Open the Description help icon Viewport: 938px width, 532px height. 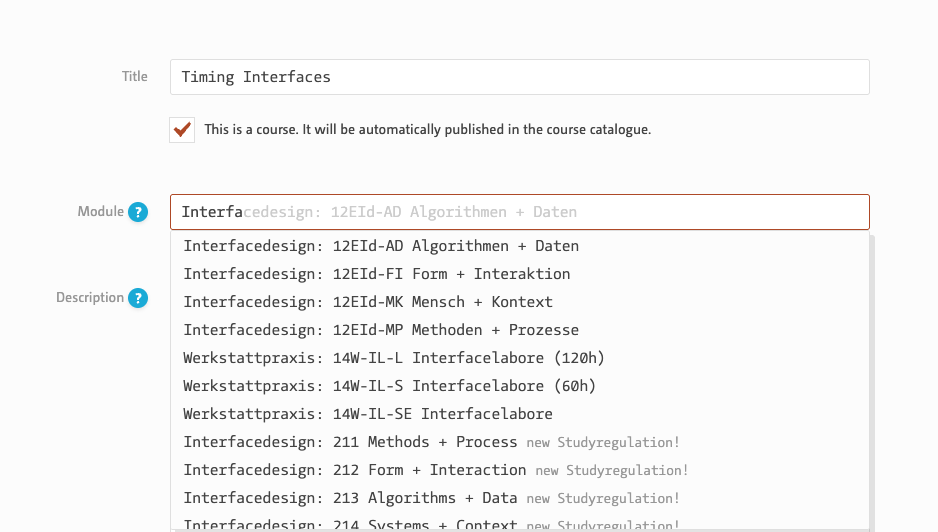tap(138, 298)
